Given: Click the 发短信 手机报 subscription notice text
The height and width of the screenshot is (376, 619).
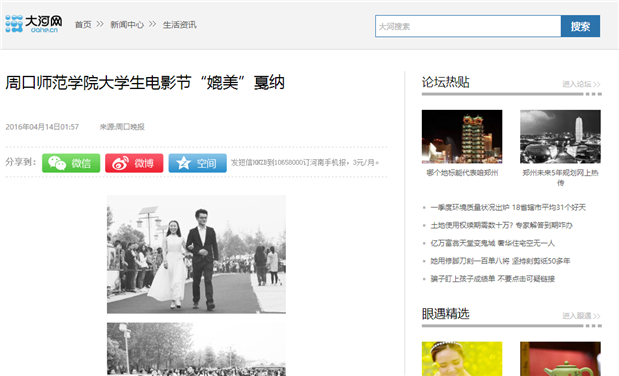Looking at the screenshot, I should tap(305, 163).
